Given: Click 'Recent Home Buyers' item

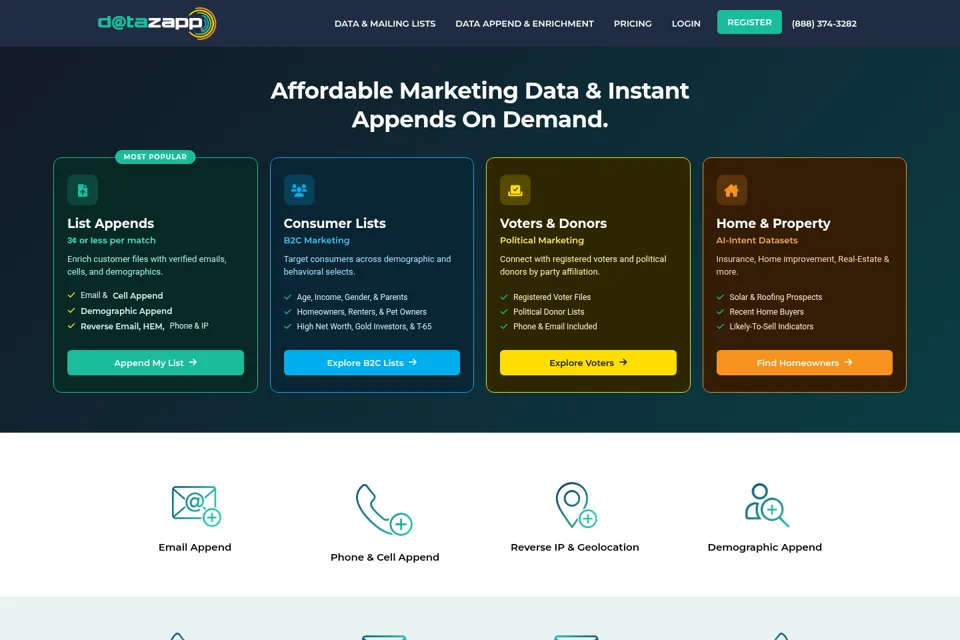Looking at the screenshot, I should tap(766, 312).
